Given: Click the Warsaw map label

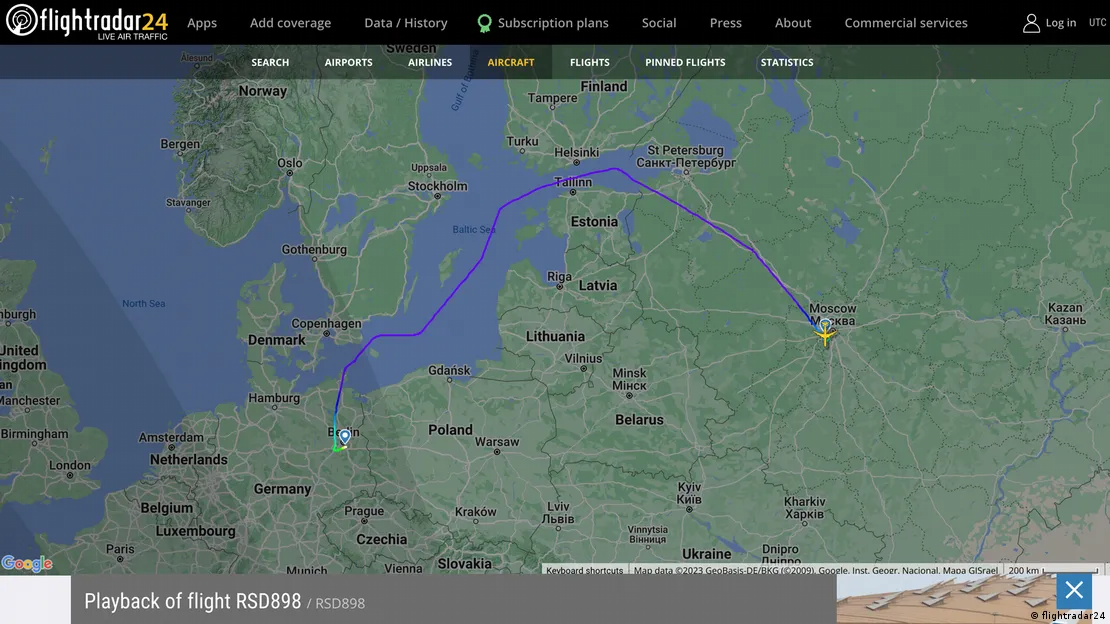Looking at the screenshot, I should [497, 443].
